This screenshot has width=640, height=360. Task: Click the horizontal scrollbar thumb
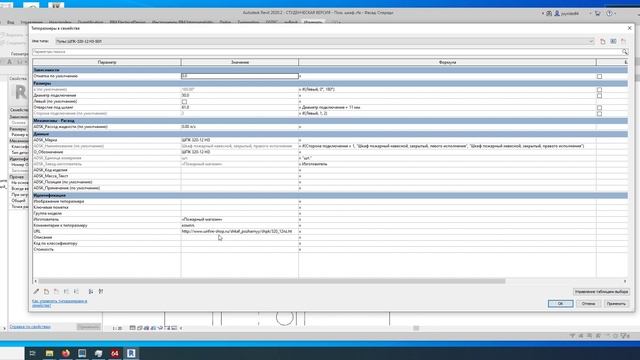click(271, 281)
